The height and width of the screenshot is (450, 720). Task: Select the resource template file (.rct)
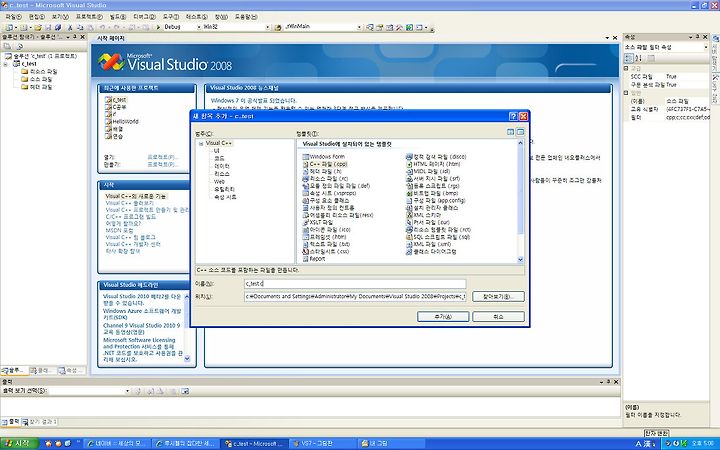439,230
